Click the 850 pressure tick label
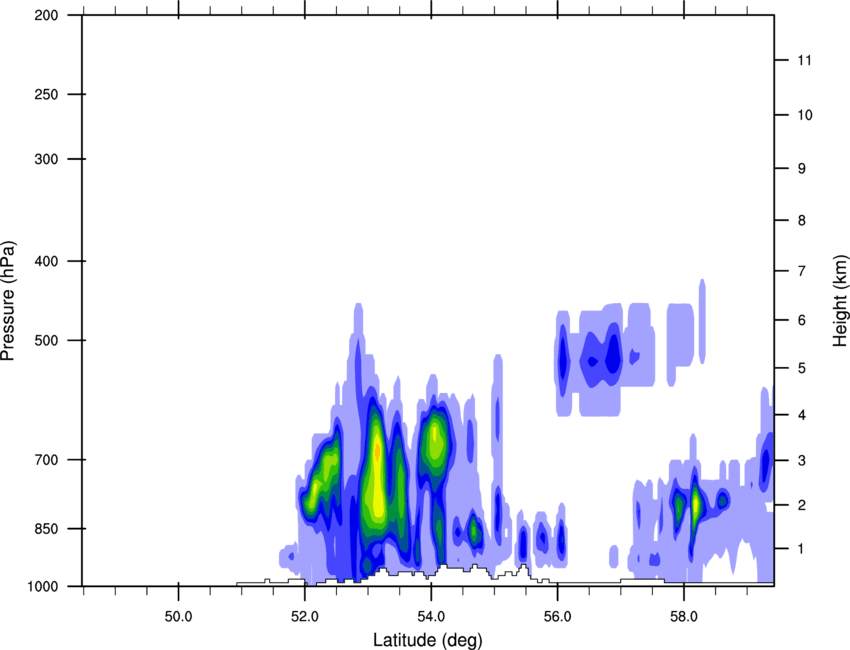Viewport: 850px width, 650px height. coord(46,529)
